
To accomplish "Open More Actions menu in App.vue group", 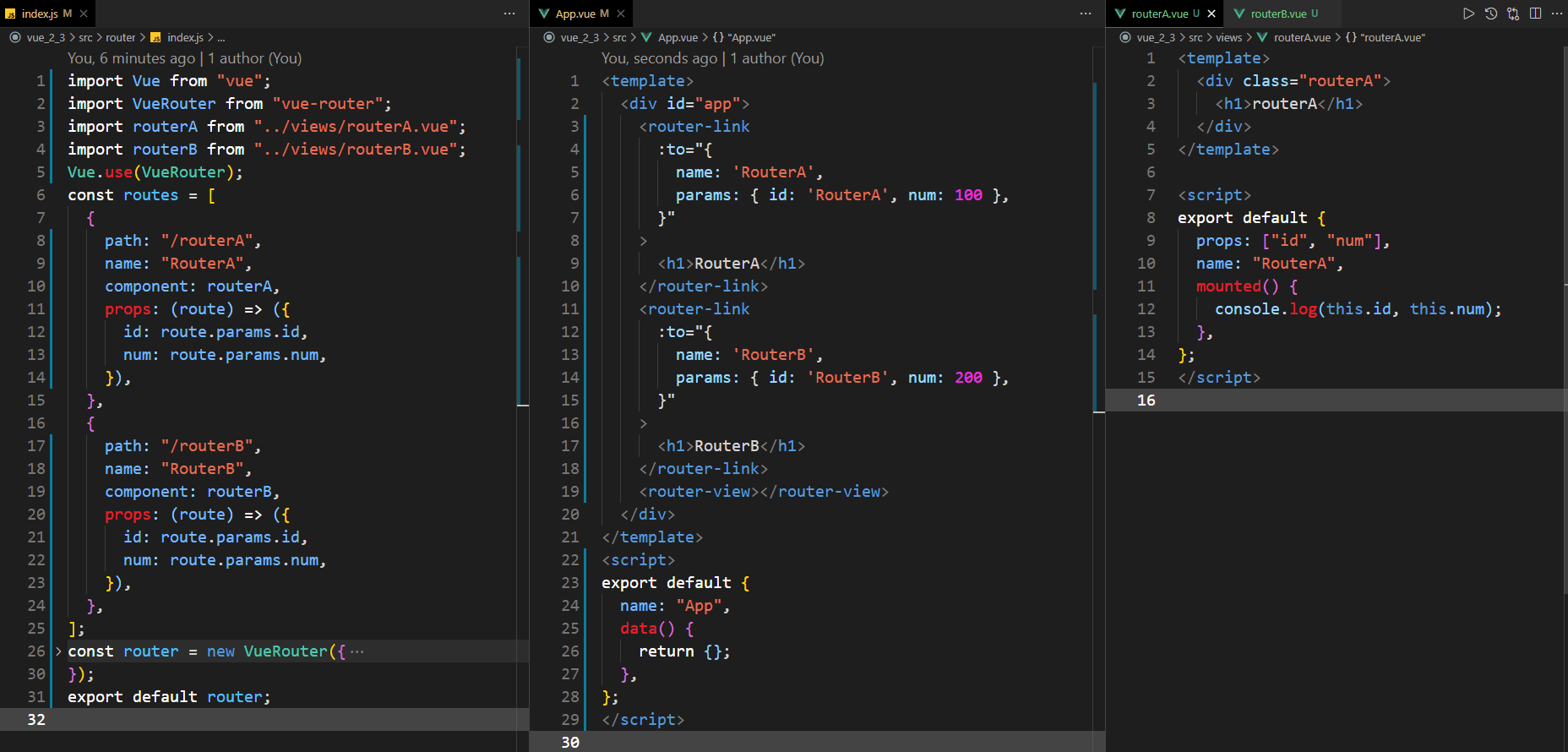I will click(x=1086, y=14).
